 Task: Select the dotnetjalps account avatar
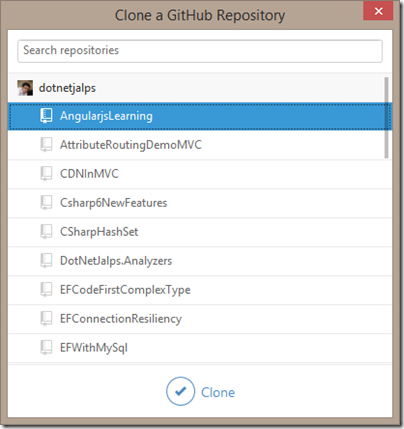[25, 88]
